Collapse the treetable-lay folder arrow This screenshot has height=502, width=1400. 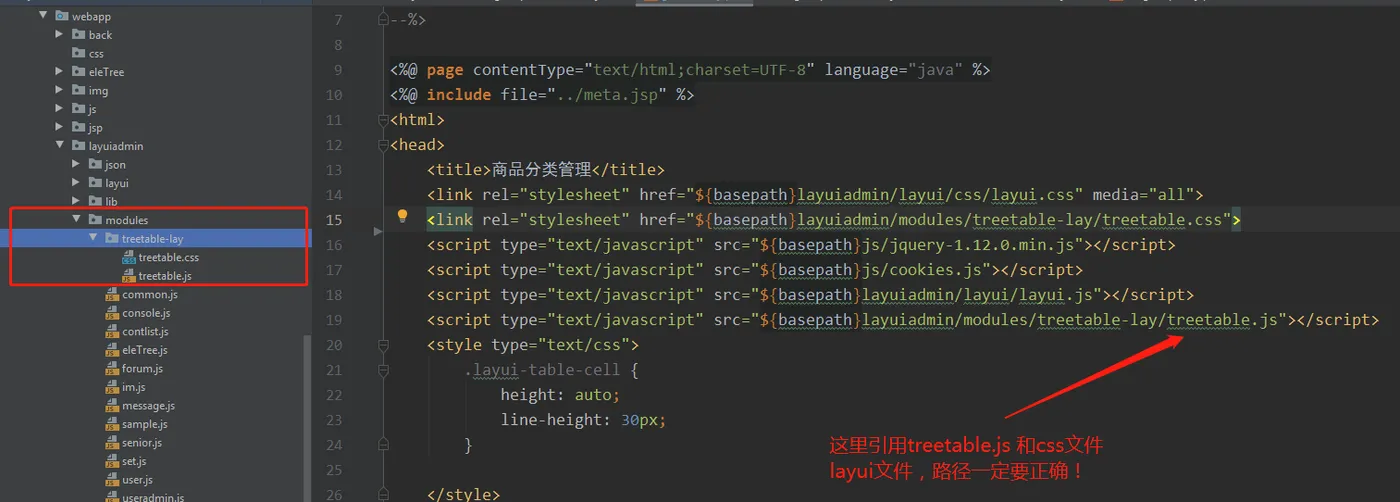[92, 238]
